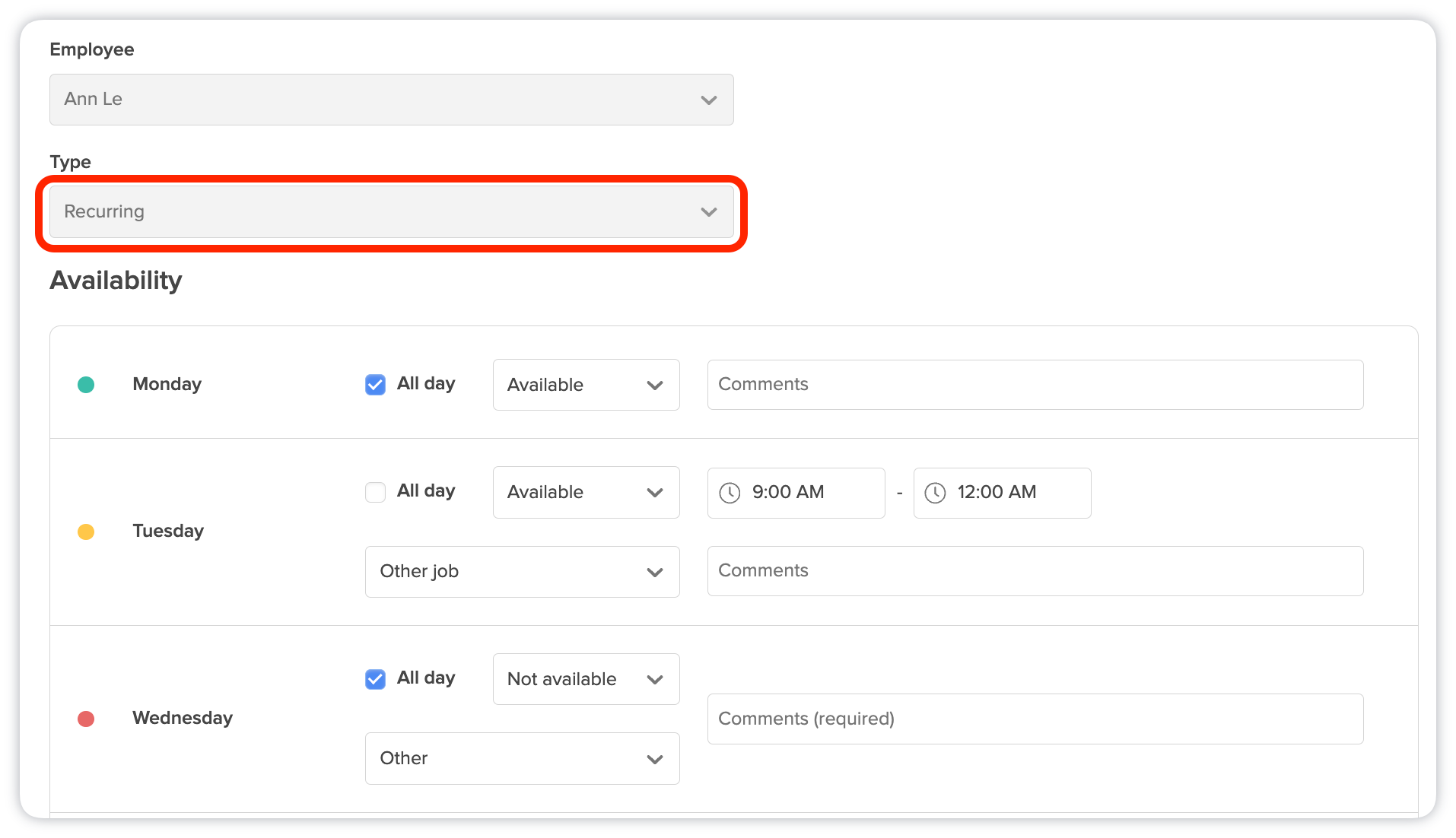Click the clock icon beside 12:00 AM

coord(935,493)
